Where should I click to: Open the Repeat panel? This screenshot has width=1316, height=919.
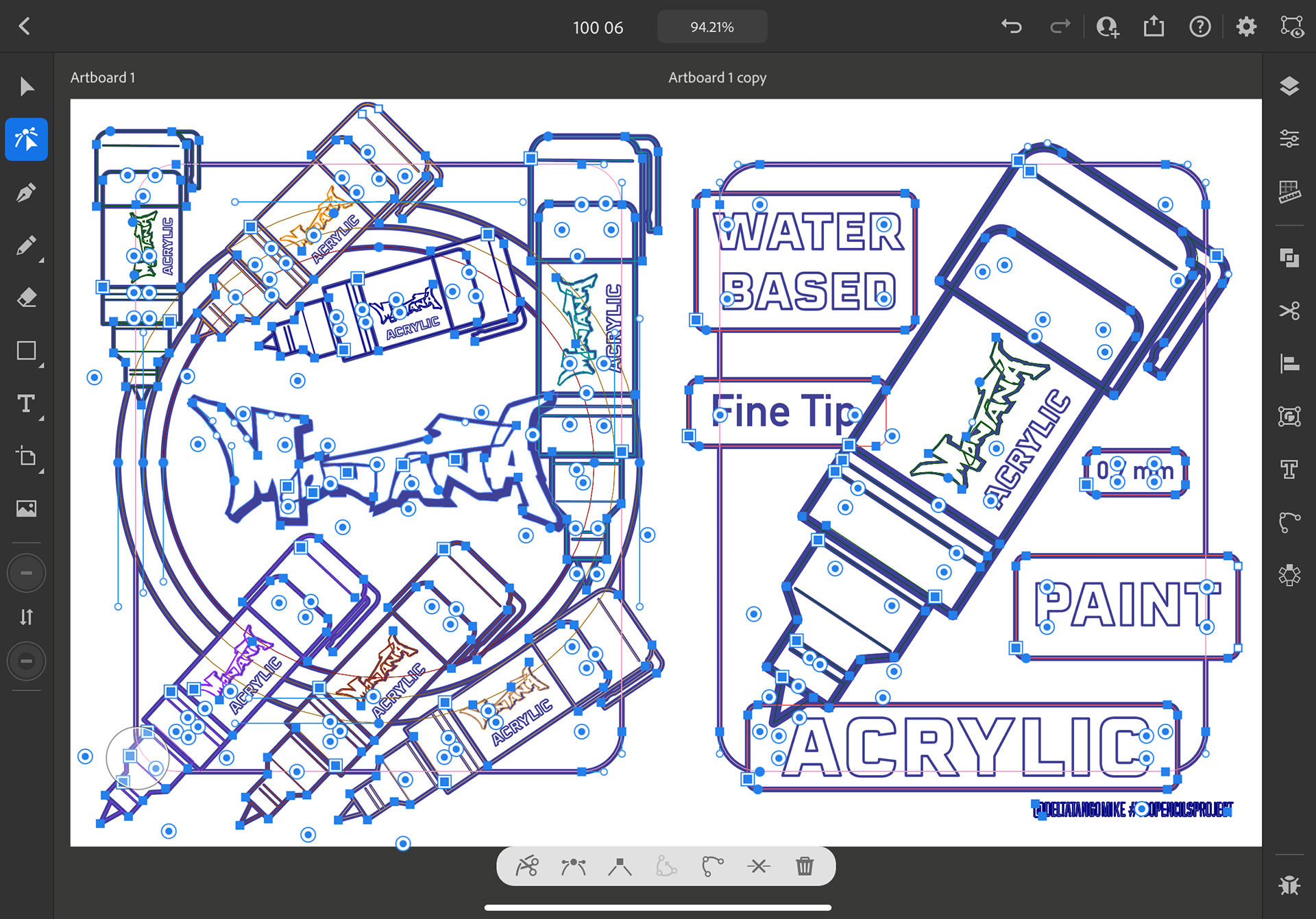pyautogui.click(x=1289, y=575)
